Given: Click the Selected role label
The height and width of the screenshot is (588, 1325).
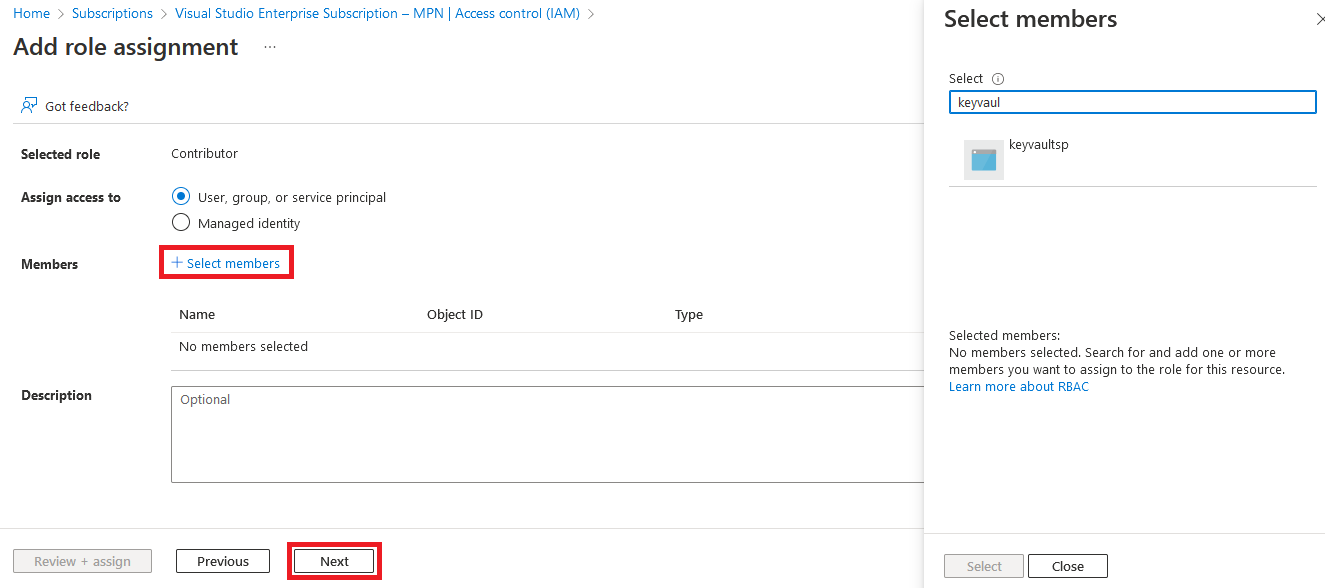Looking at the screenshot, I should pos(61,154).
